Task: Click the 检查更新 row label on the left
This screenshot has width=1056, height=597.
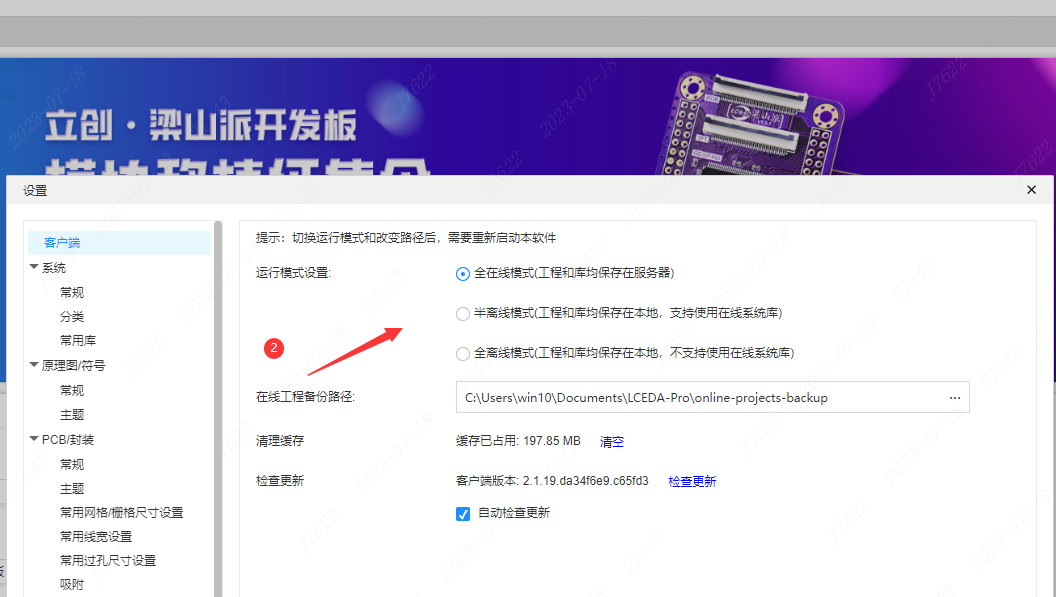Action: tap(280, 480)
